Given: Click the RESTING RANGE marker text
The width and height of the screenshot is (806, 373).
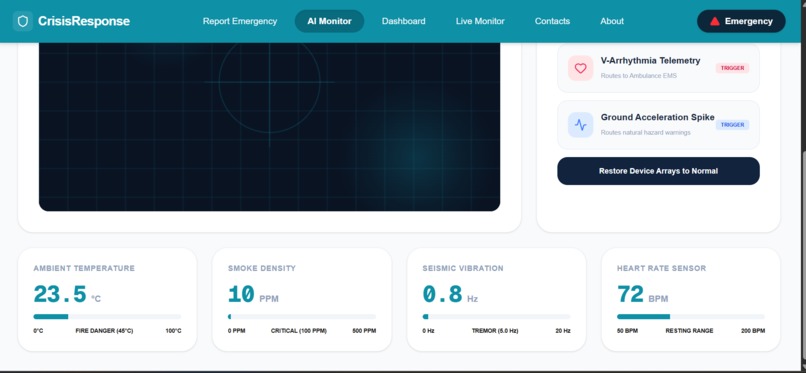Looking at the screenshot, I should click(x=689, y=331).
